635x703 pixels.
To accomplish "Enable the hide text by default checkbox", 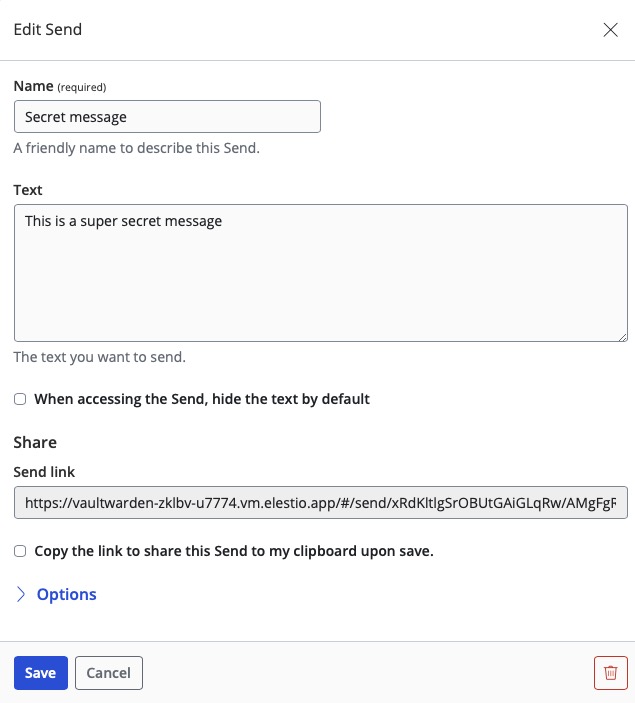I will [x=20, y=399].
